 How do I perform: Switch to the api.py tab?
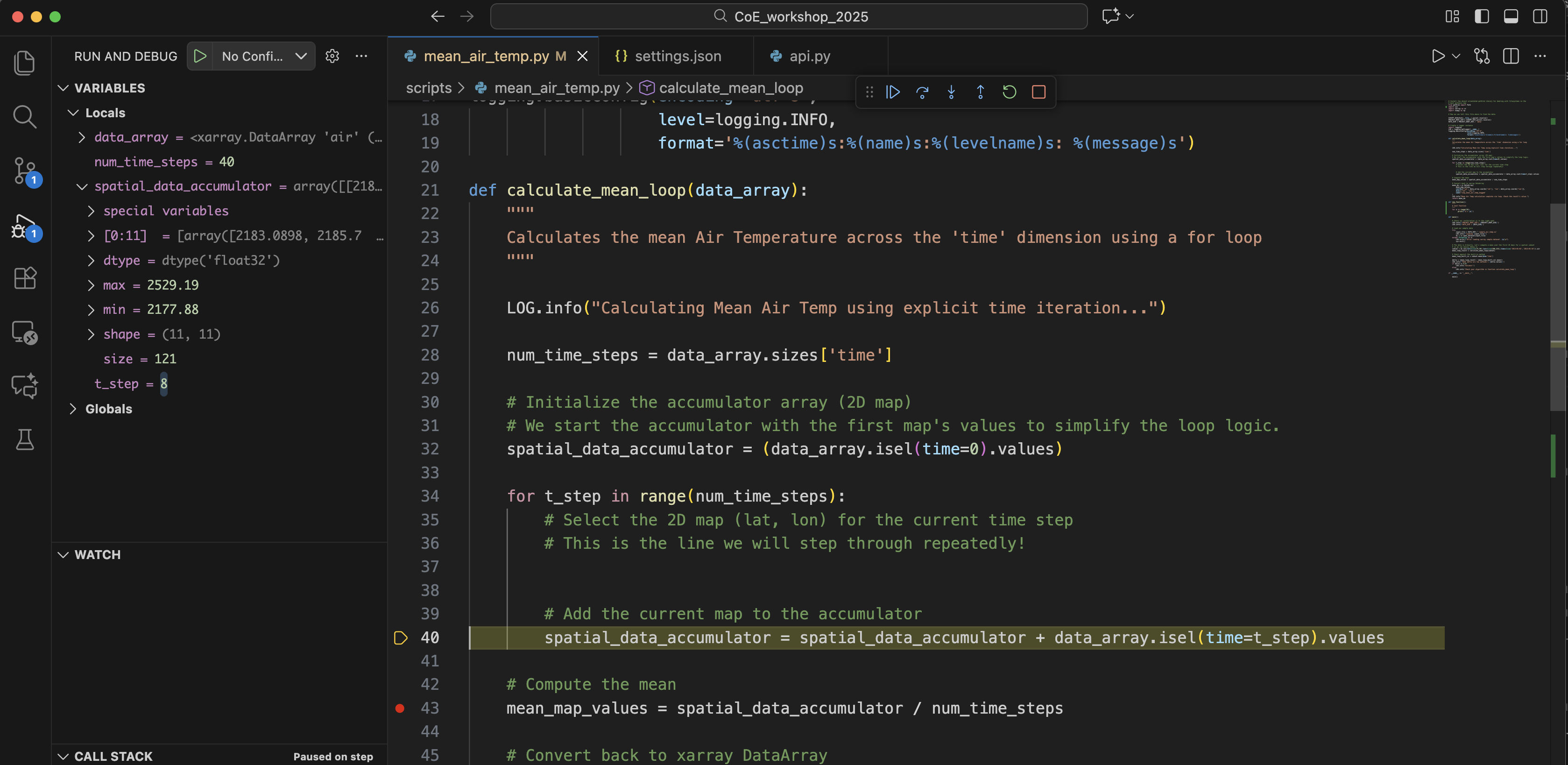809,56
